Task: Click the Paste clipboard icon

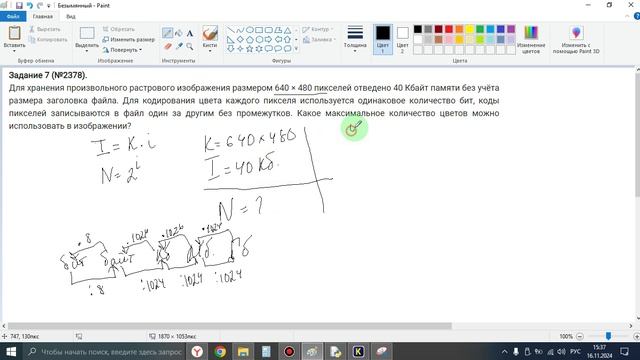Action: pyautogui.click(x=14, y=33)
